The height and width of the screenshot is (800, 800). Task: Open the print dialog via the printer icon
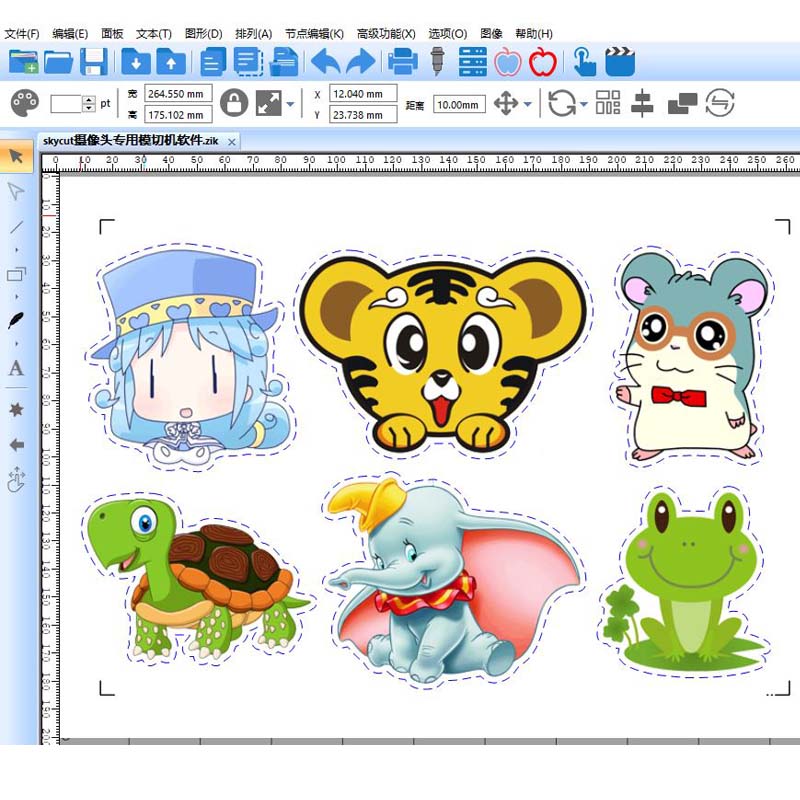403,62
